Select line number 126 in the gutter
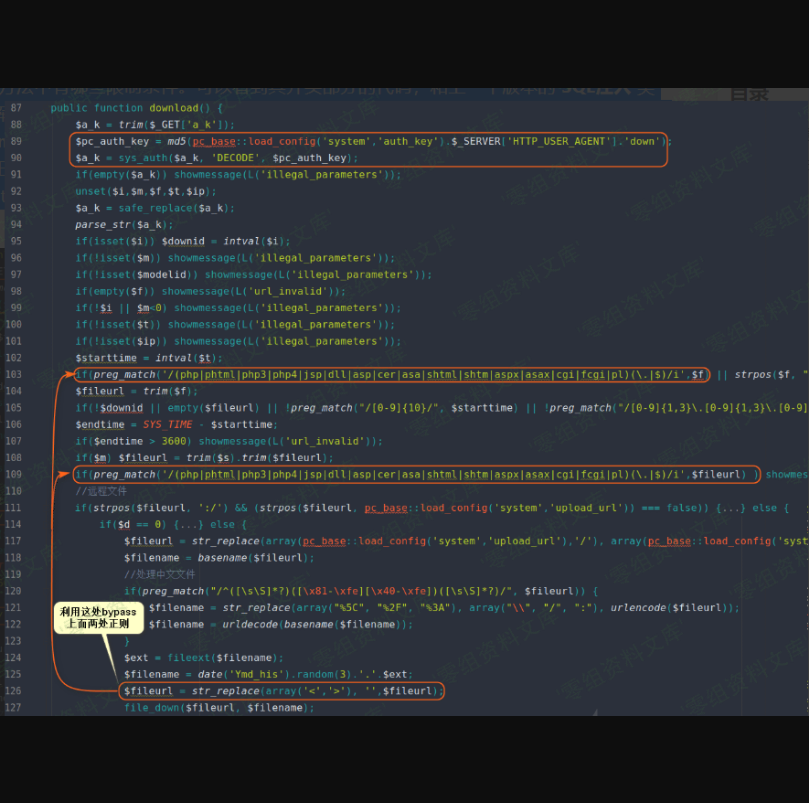809x803 pixels. [x=13, y=691]
